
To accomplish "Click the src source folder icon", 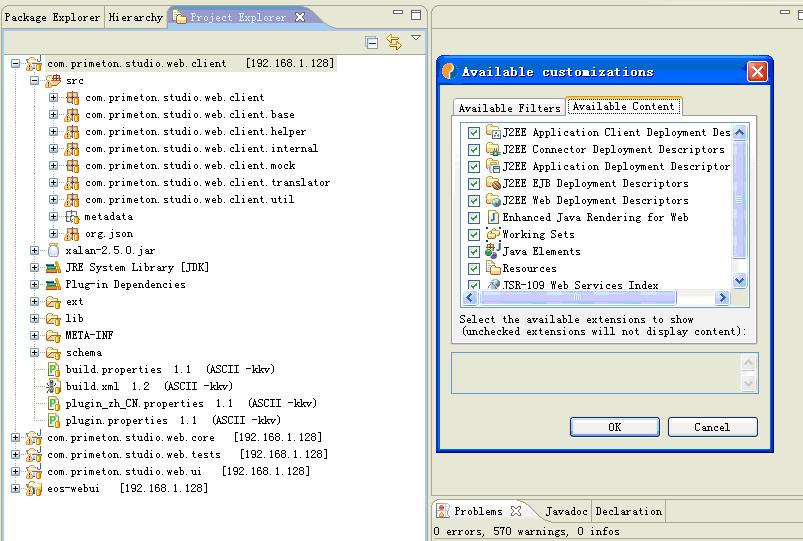I will point(53,80).
